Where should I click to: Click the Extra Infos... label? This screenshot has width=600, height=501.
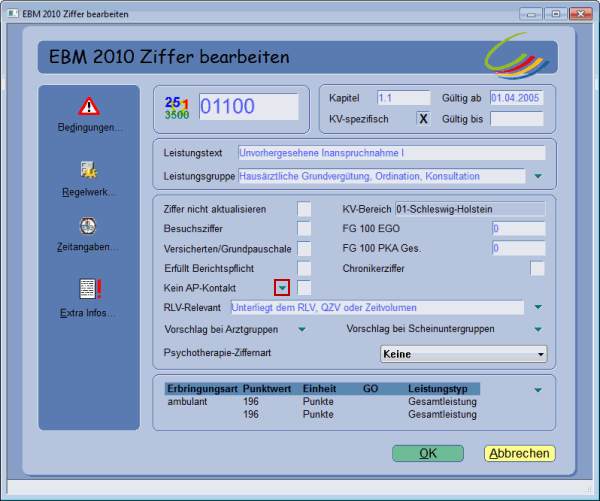pyautogui.click(x=87, y=313)
